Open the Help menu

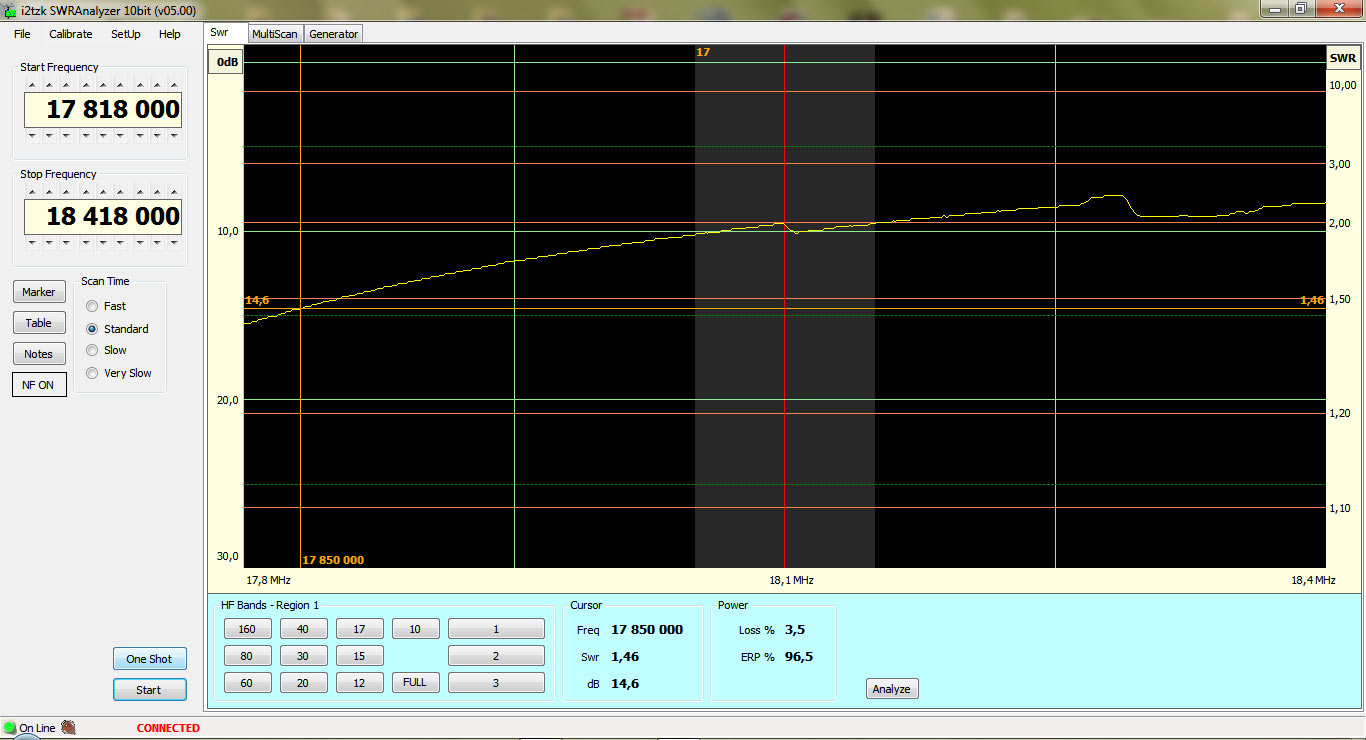point(170,34)
